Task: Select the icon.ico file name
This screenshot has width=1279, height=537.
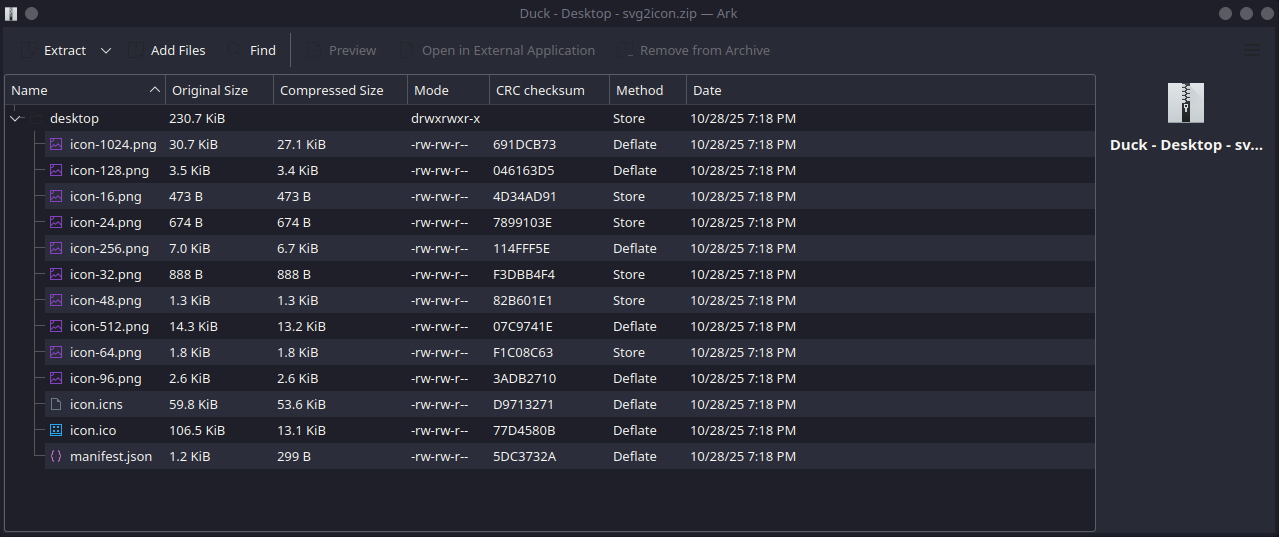Action: [x=93, y=430]
